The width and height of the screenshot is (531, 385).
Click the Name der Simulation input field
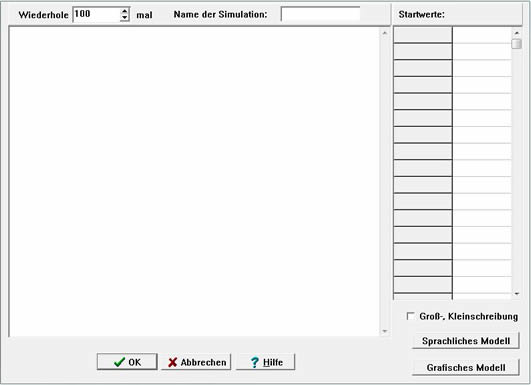coord(320,14)
